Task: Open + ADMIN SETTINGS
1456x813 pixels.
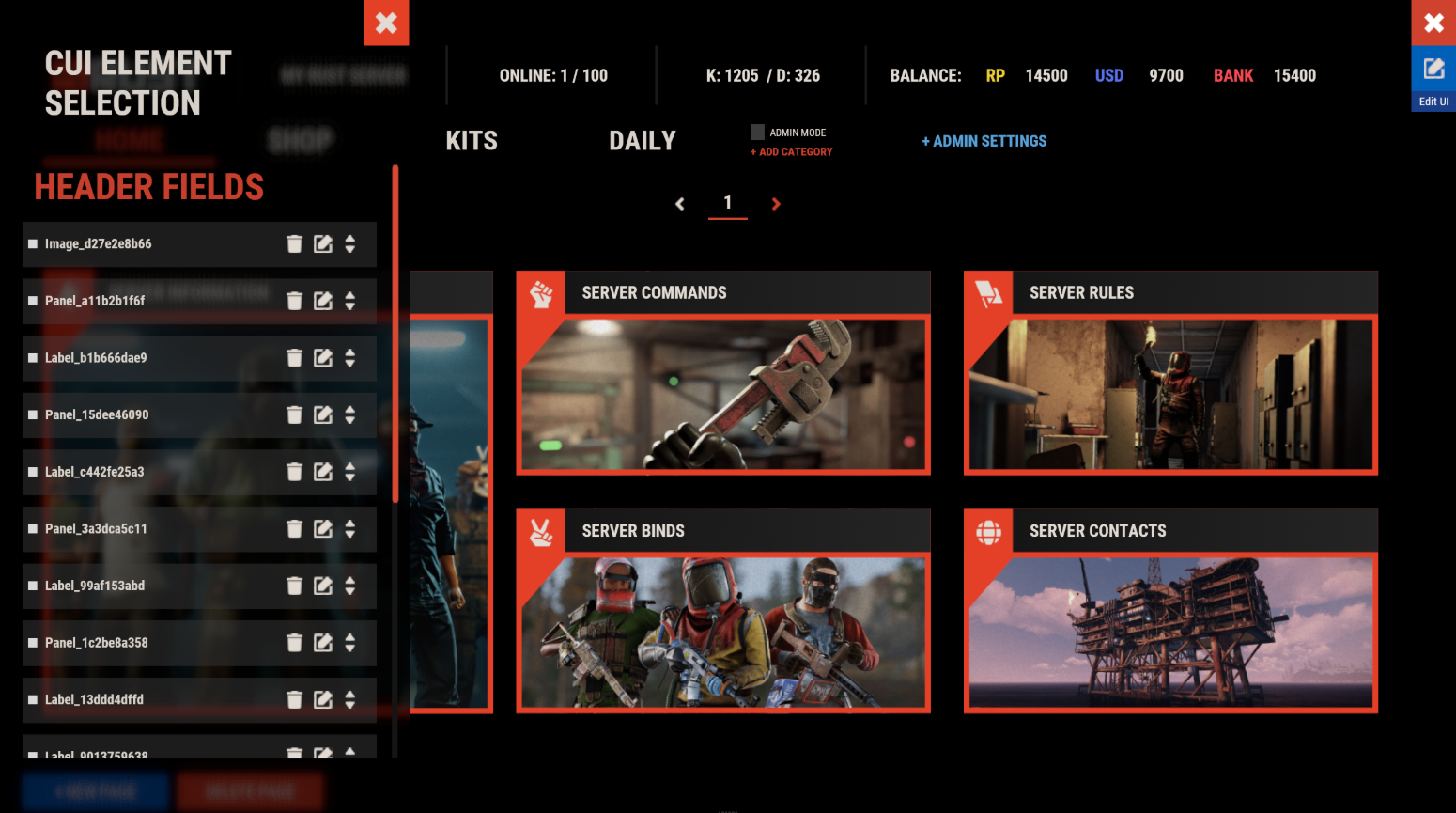Action: pos(984,141)
